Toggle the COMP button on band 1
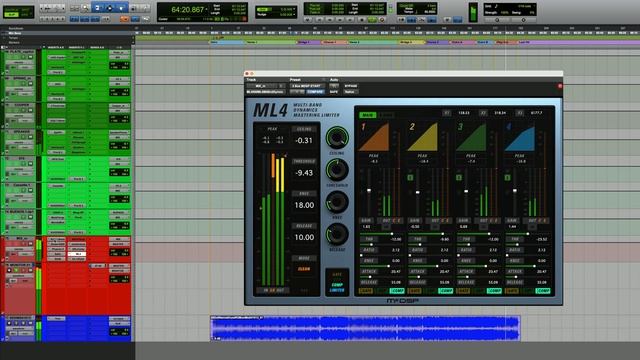The width and height of the screenshot is (640, 360). [397, 291]
